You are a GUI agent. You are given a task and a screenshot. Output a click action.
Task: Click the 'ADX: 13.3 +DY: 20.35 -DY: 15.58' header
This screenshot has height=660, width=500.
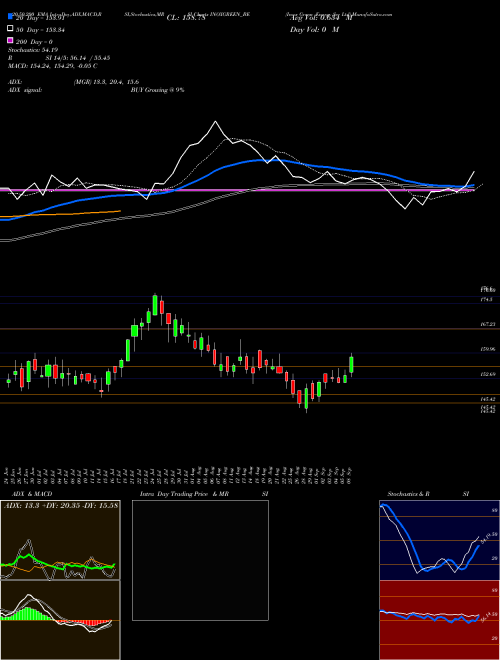pyautogui.click(x=61, y=505)
